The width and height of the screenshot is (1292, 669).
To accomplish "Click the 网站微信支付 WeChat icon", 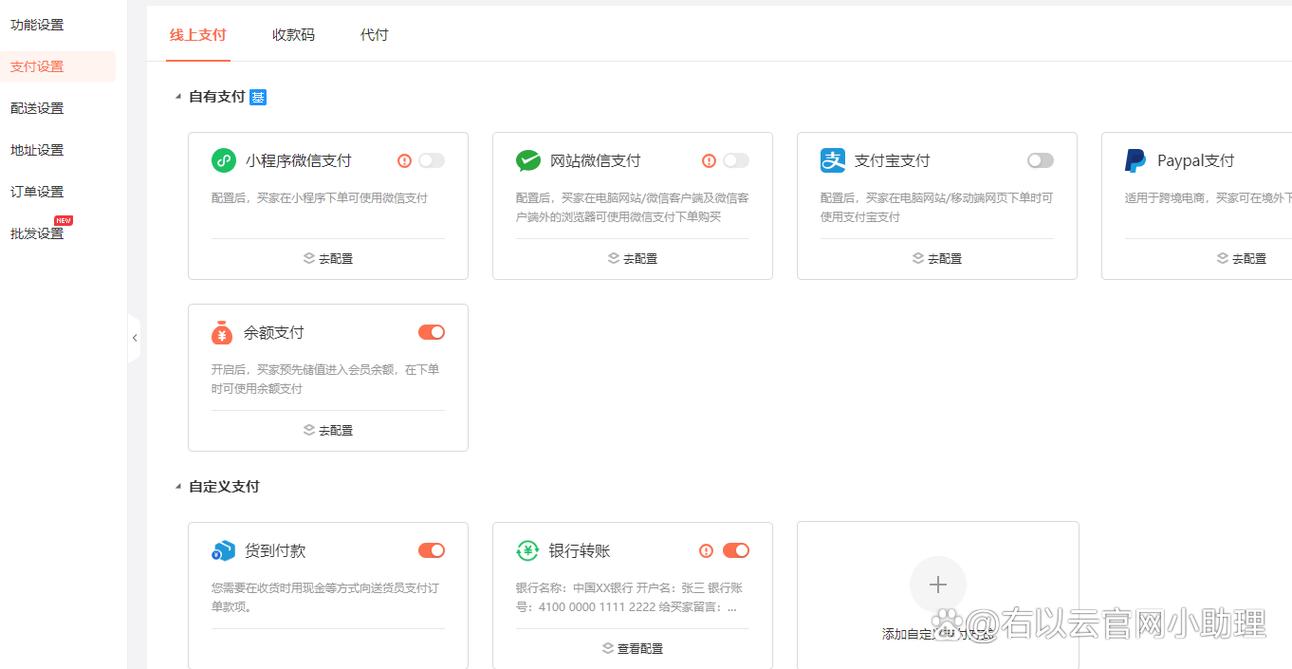I will (528, 160).
